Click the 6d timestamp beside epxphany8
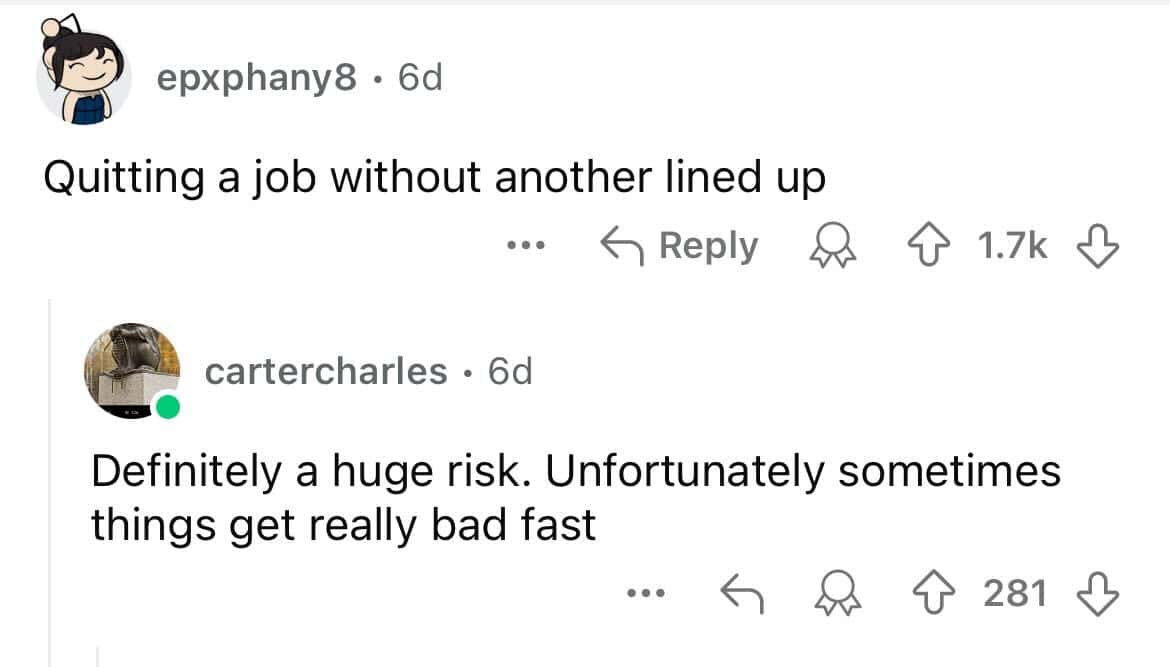Viewport: 1170px width, 667px height. (420, 78)
